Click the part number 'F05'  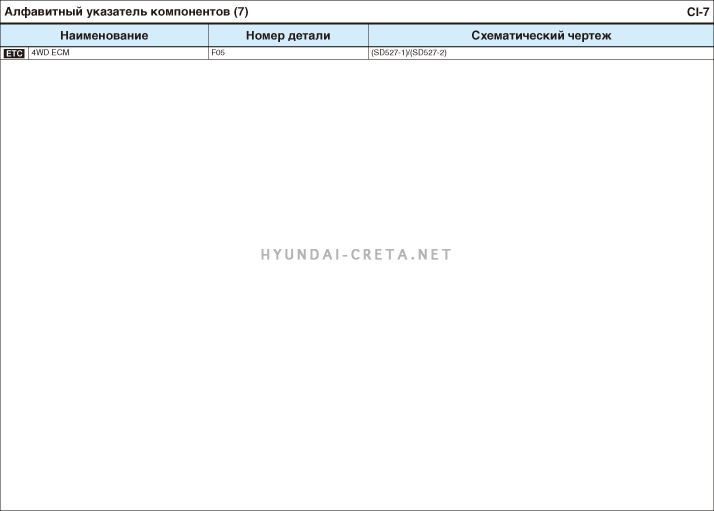tap(218, 53)
